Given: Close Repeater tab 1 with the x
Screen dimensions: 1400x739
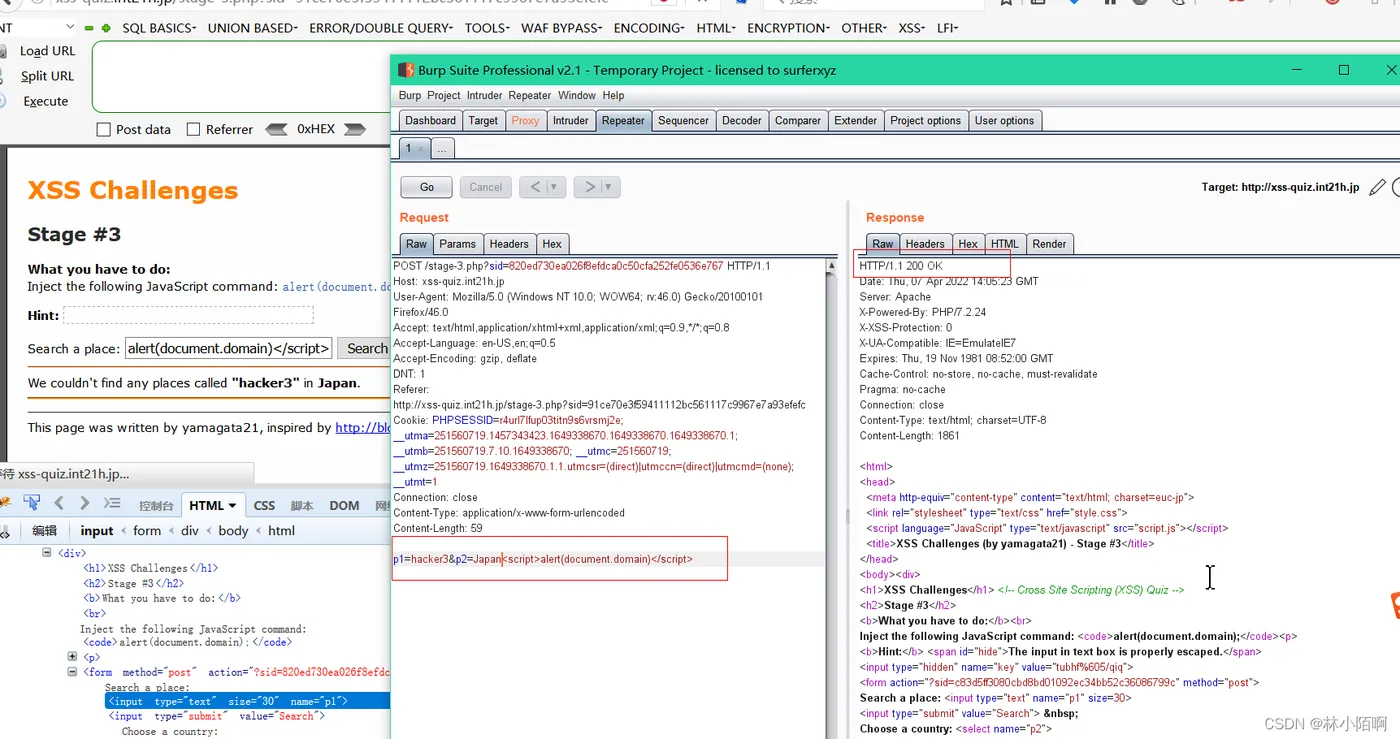Looking at the screenshot, I should (x=420, y=149).
